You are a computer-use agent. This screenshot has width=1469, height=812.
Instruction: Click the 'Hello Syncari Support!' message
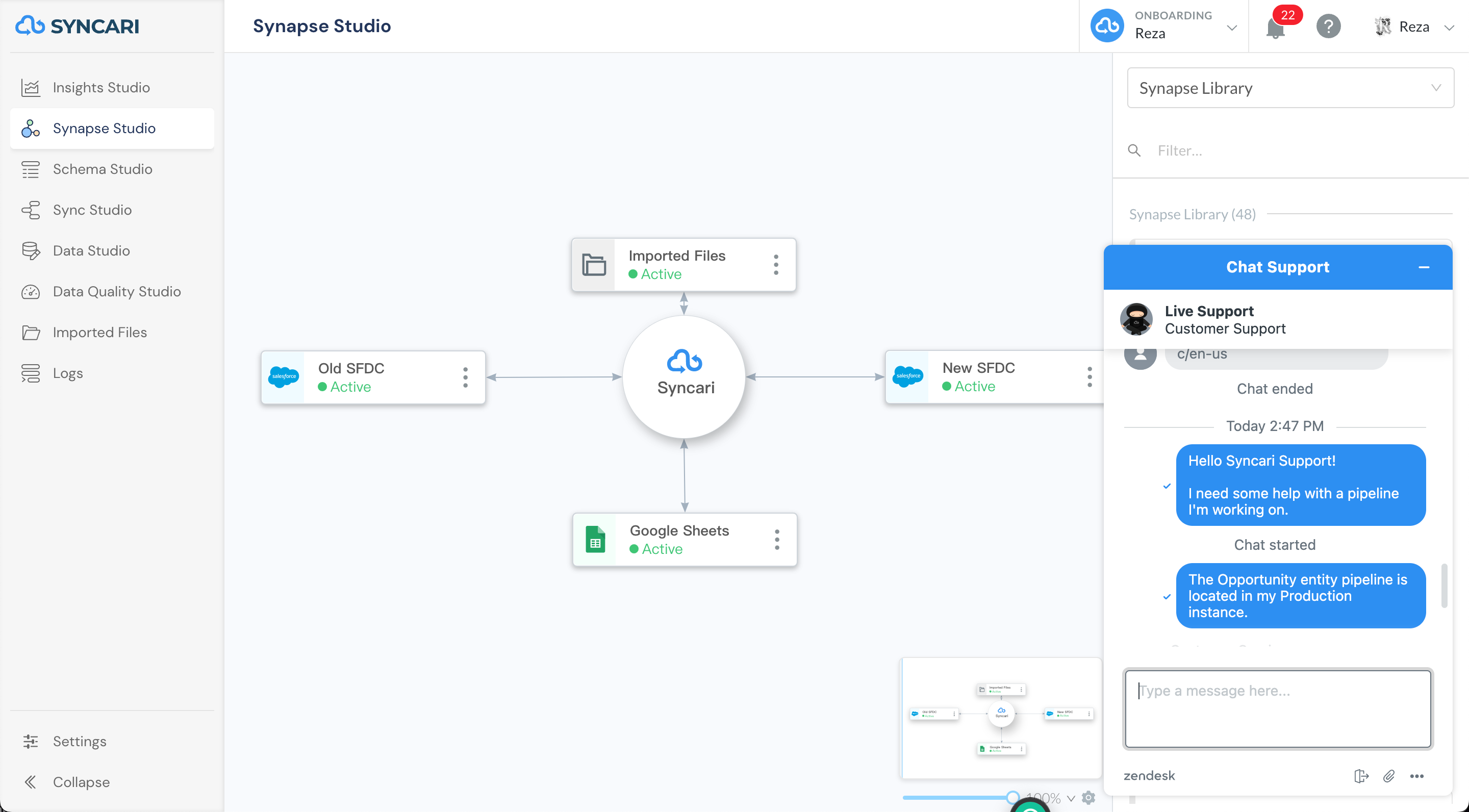(1301, 485)
